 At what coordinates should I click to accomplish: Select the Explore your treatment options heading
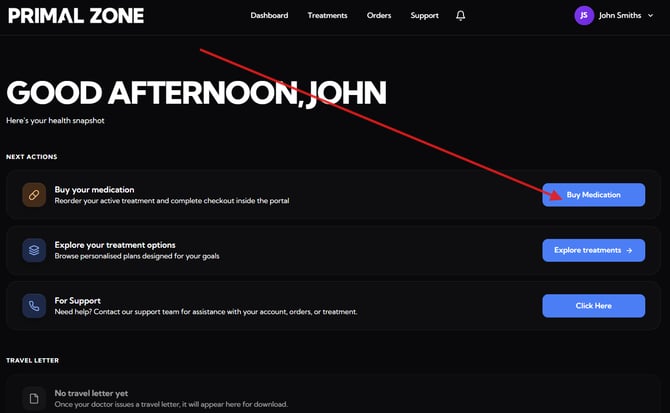tap(114, 245)
